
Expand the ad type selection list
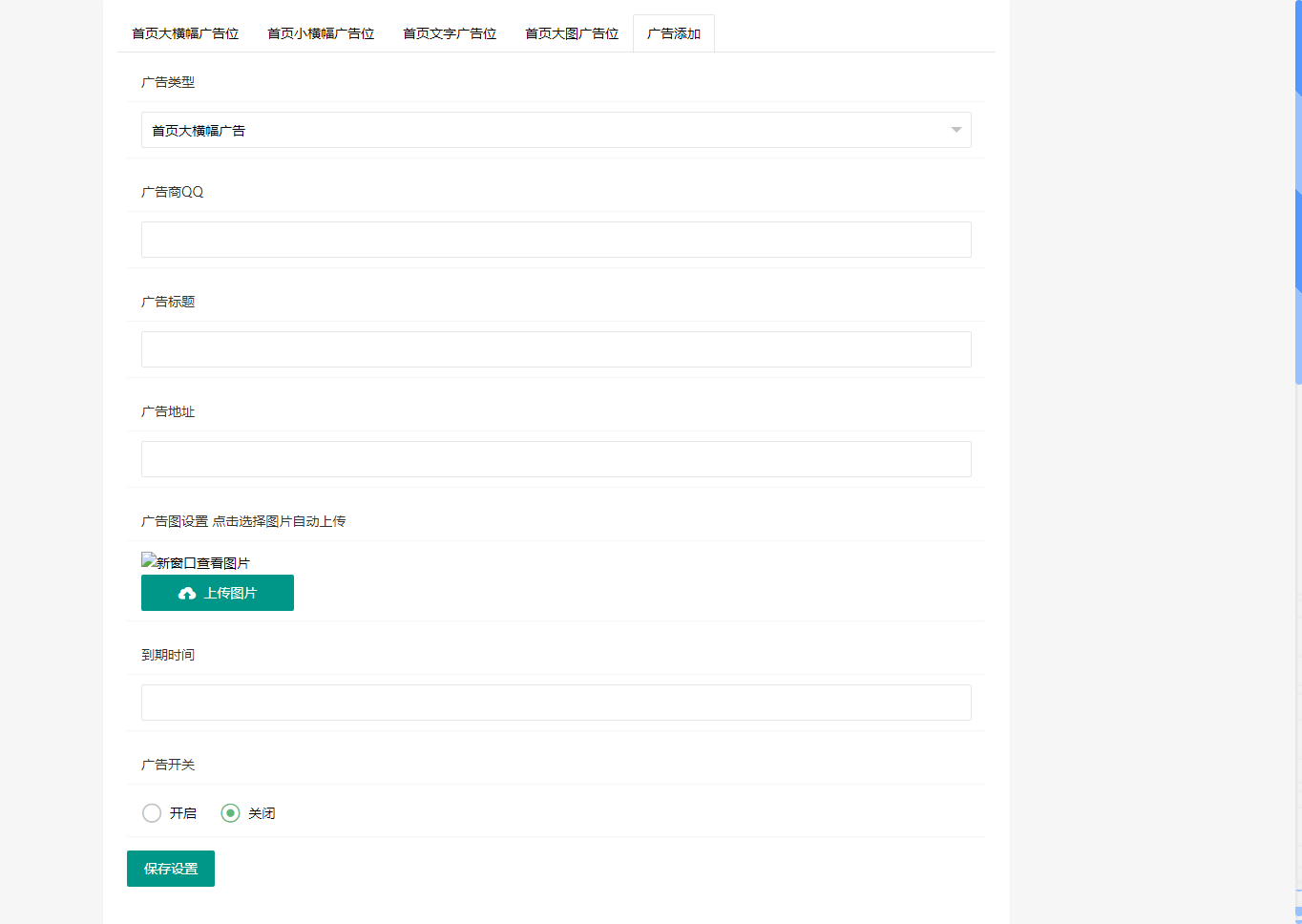pos(556,130)
